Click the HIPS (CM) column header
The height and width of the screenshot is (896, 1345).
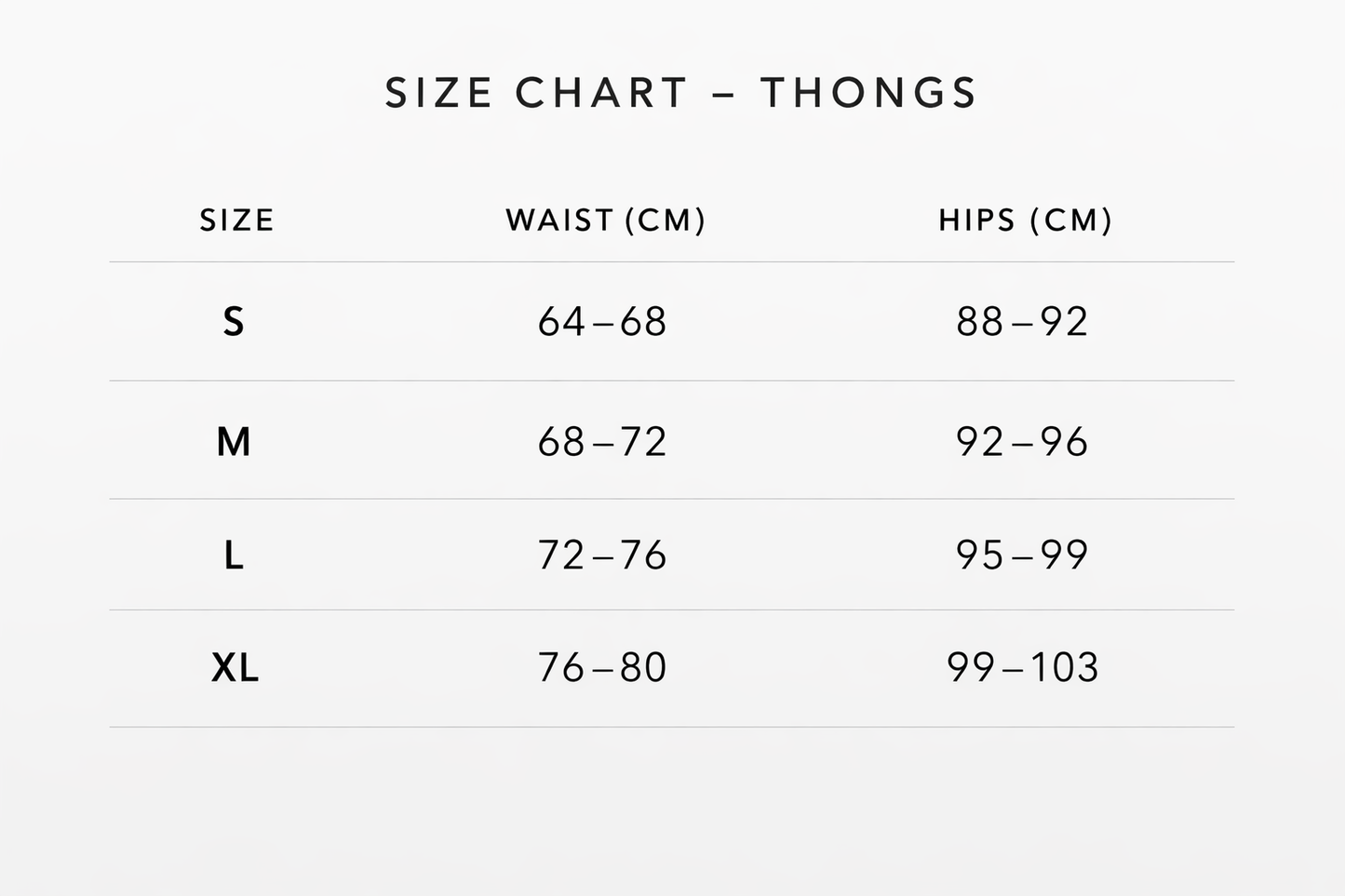[x=1025, y=221]
